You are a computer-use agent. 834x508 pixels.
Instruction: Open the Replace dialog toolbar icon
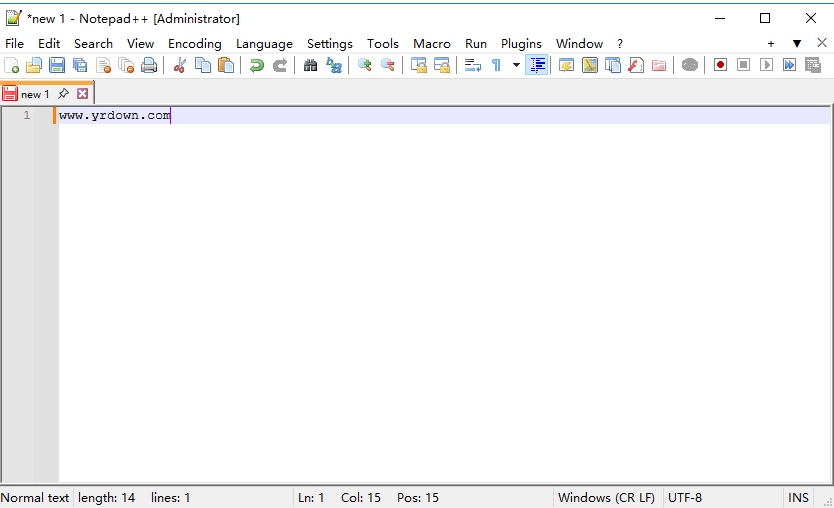(333, 65)
